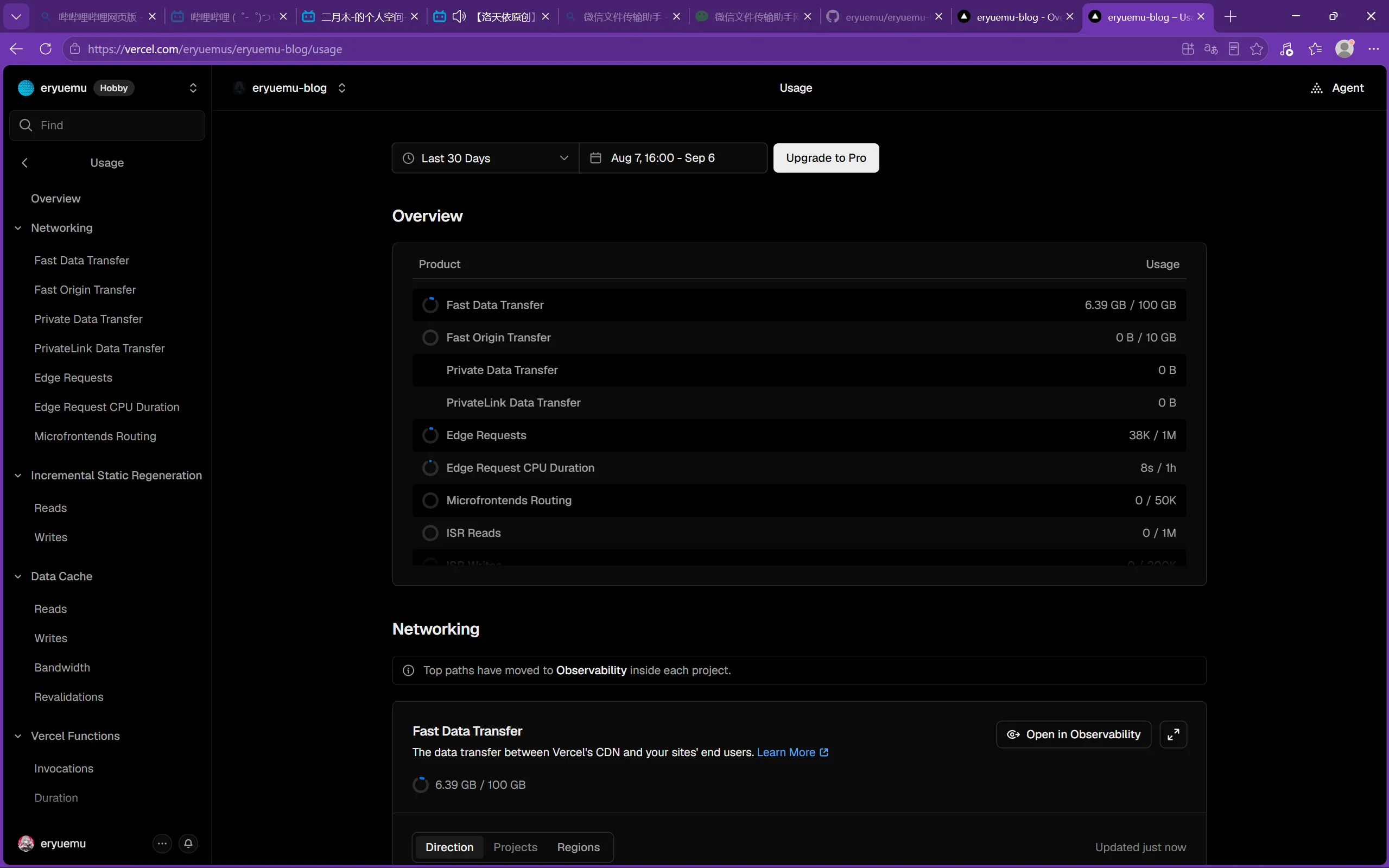Click Open in Observability button
The width and height of the screenshot is (1389, 868).
coord(1073,734)
